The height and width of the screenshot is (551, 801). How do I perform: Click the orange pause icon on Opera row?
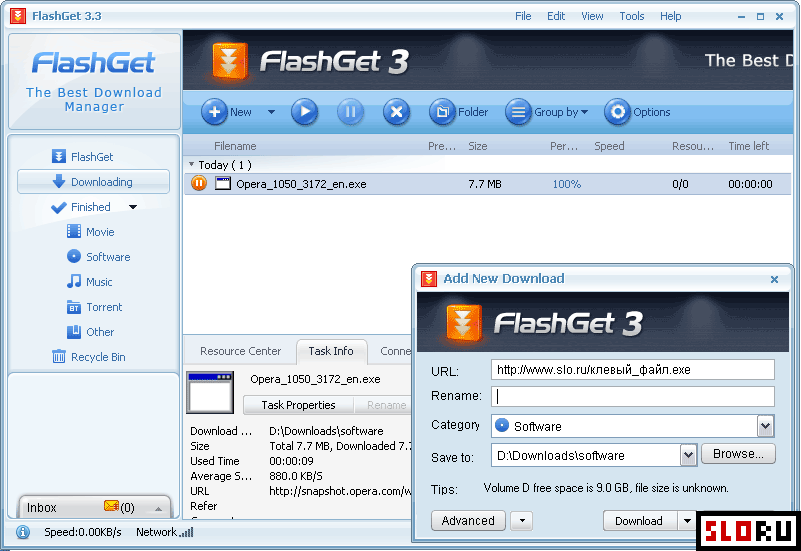(x=199, y=183)
